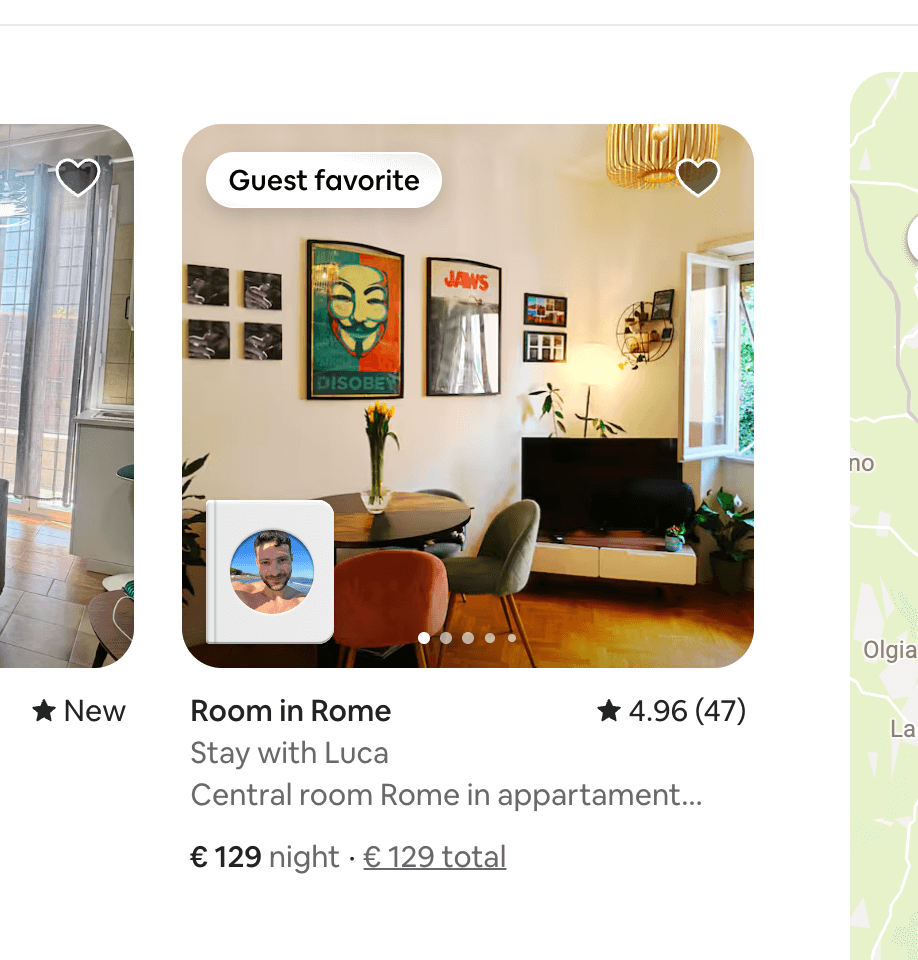Jump to the fifth photo dot
The image size is (918, 960).
coord(512,638)
